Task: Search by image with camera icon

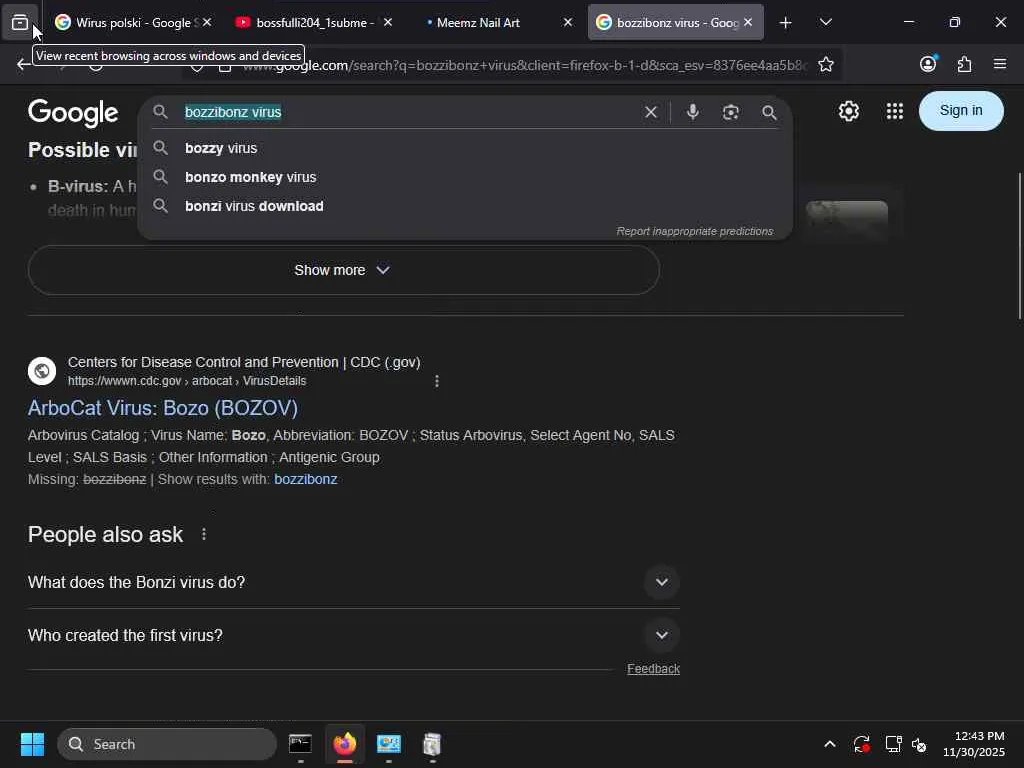Action: 731,112
